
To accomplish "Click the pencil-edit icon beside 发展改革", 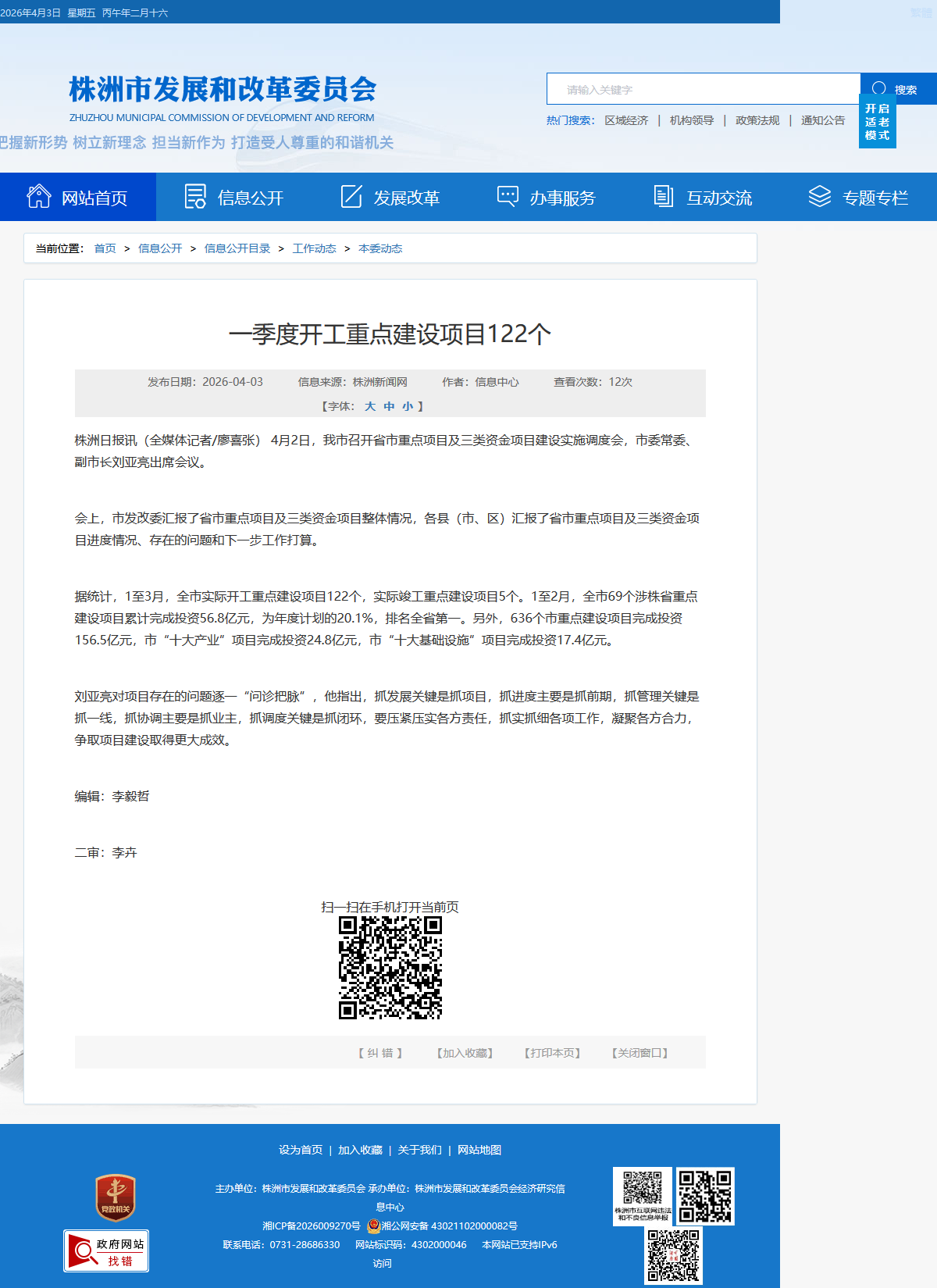I will (x=351, y=196).
